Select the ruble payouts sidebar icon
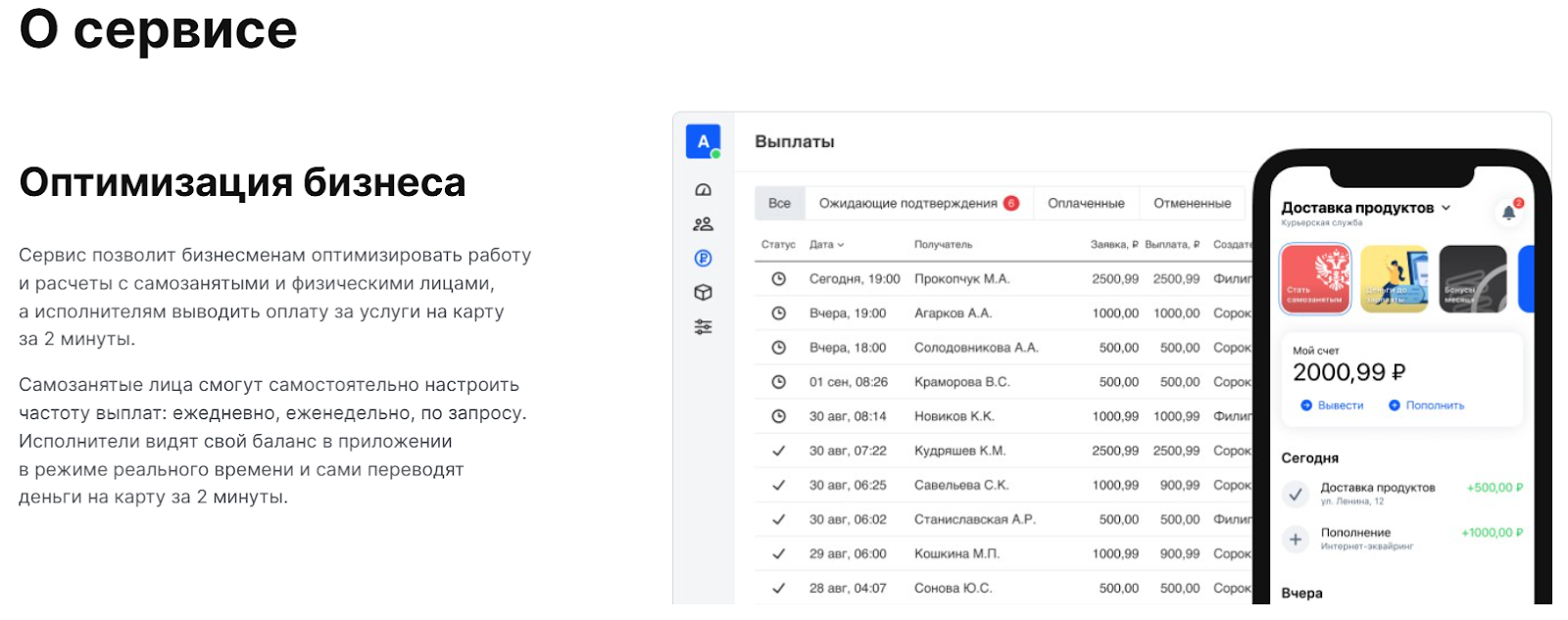 pyautogui.click(x=703, y=259)
